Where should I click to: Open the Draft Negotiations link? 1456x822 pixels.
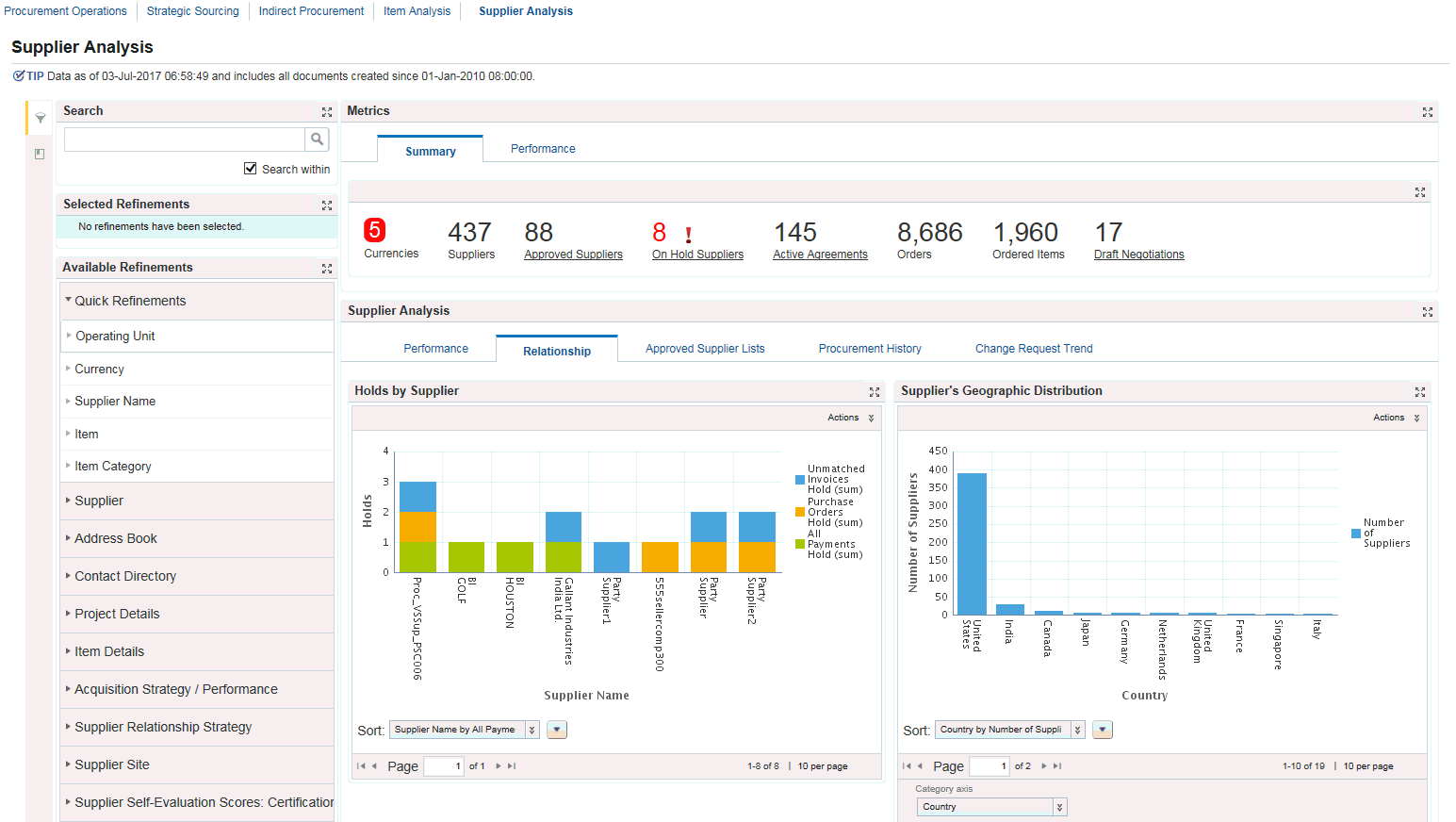click(x=1138, y=255)
